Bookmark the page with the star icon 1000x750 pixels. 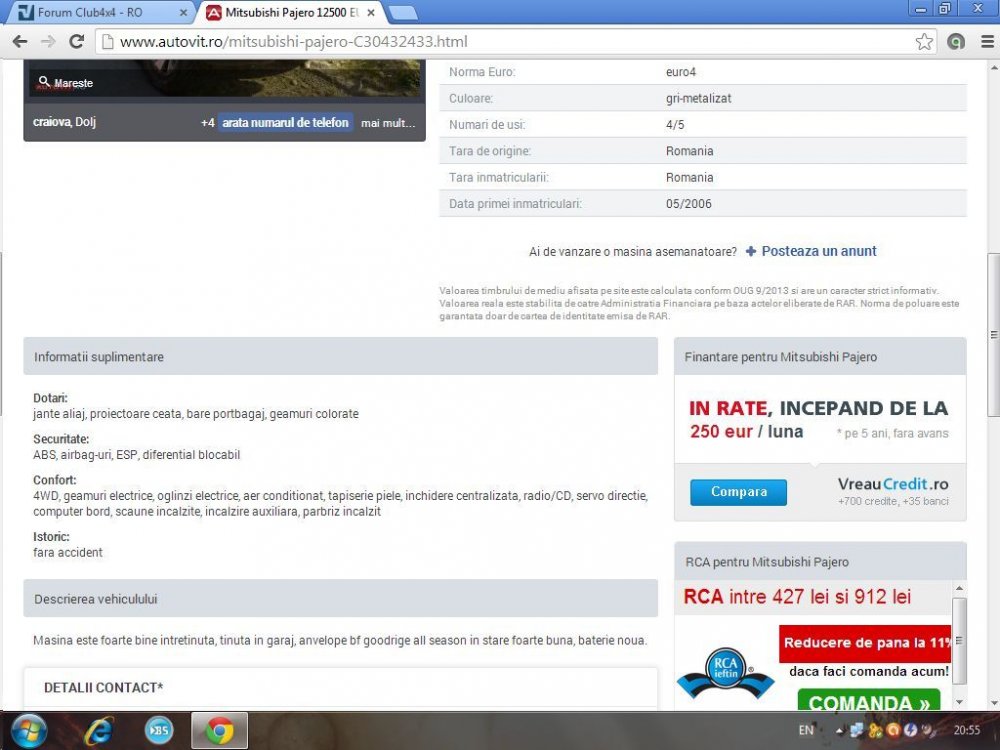(x=924, y=42)
